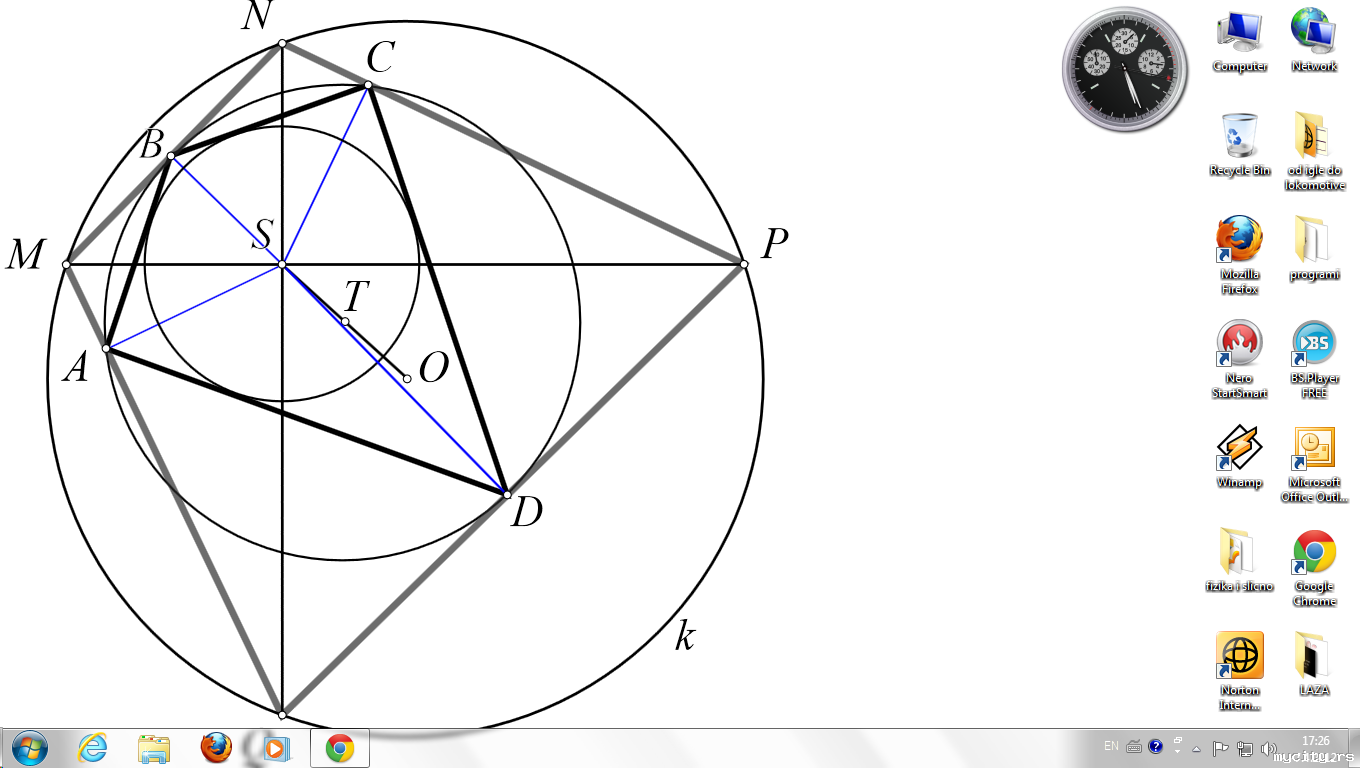The width and height of the screenshot is (1360, 768).
Task: Switch to the Chrome taskbar window
Action: tap(340, 748)
